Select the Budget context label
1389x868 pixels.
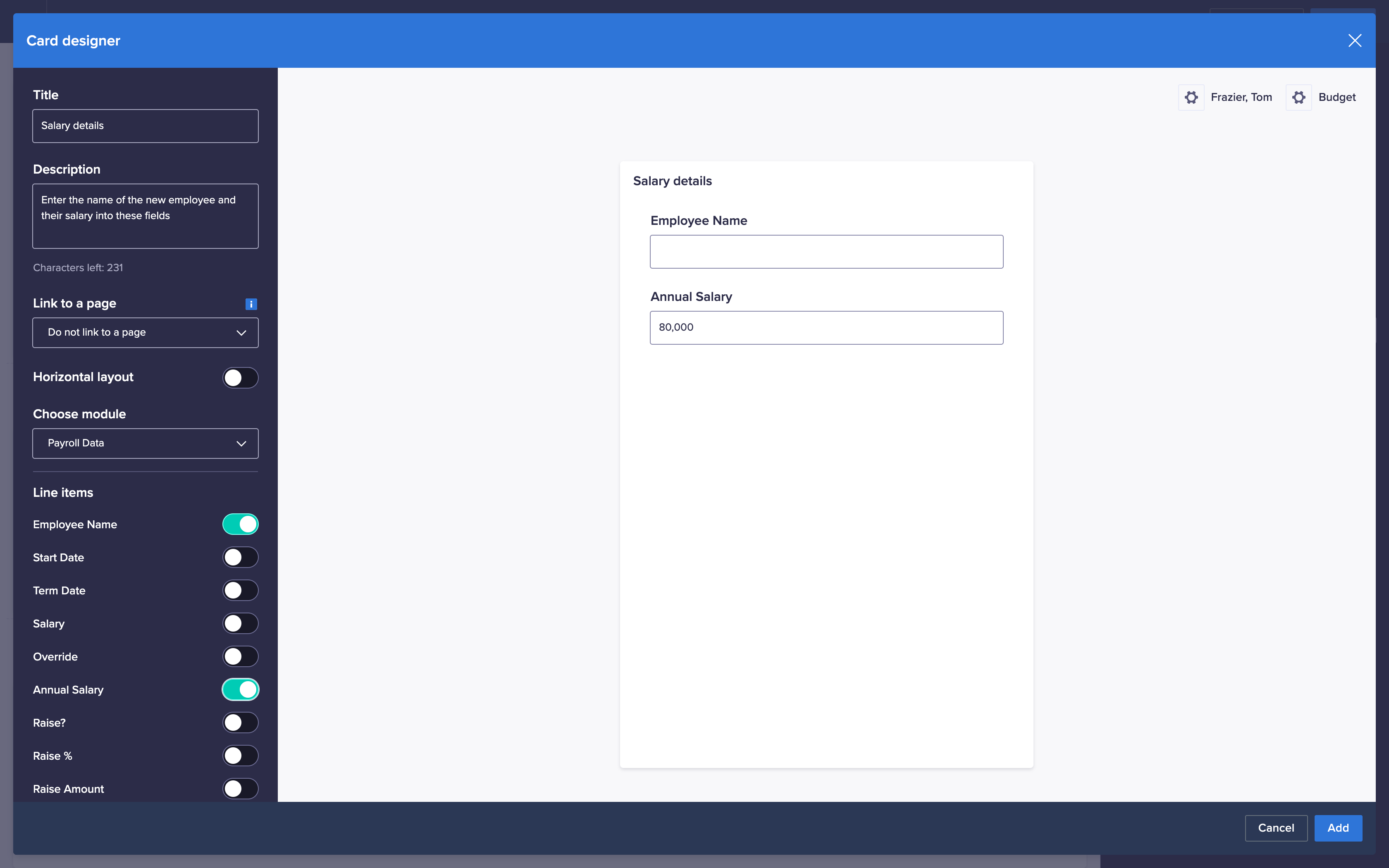[1337, 98]
